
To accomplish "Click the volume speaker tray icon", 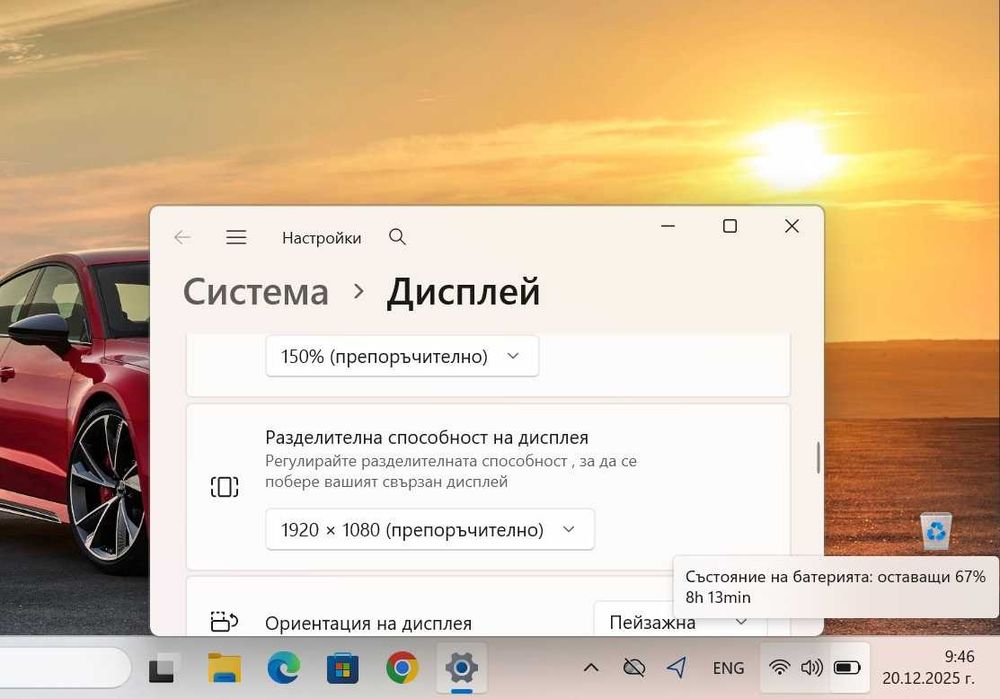I will point(812,668).
